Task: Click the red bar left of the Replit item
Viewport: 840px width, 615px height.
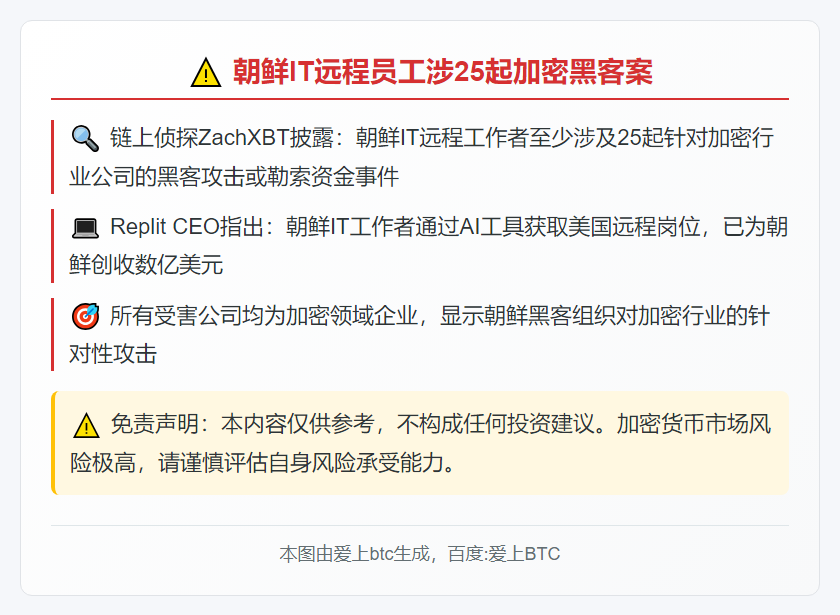Action: 52,246
